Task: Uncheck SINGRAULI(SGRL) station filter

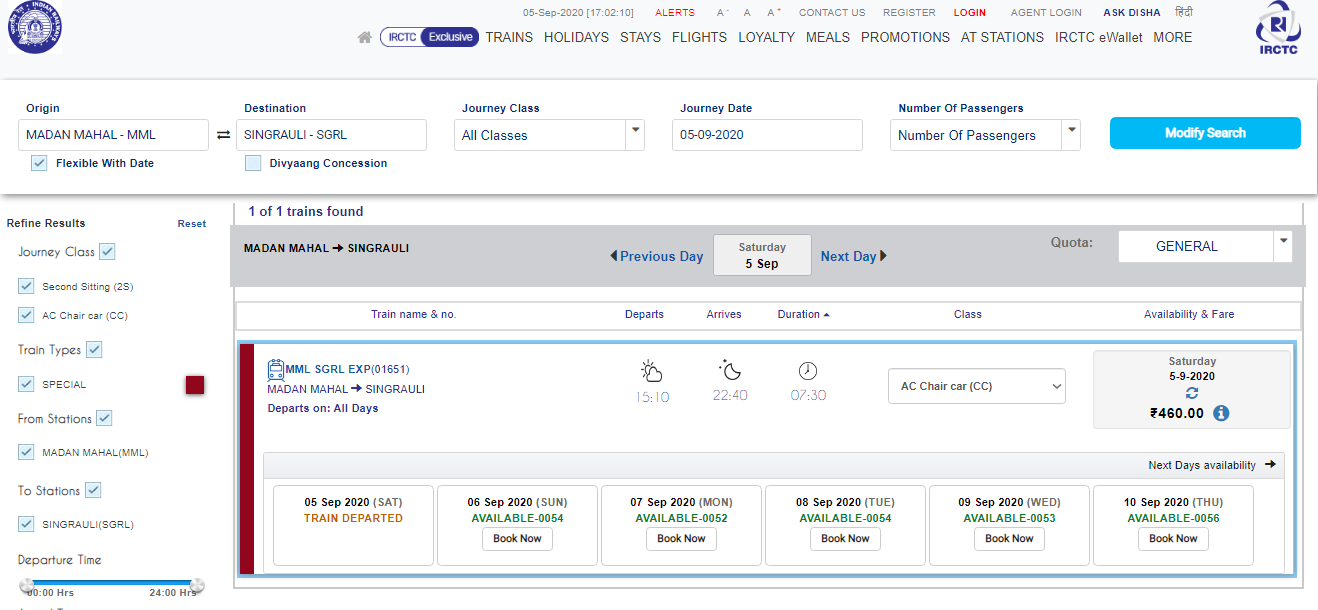Action: (x=26, y=524)
